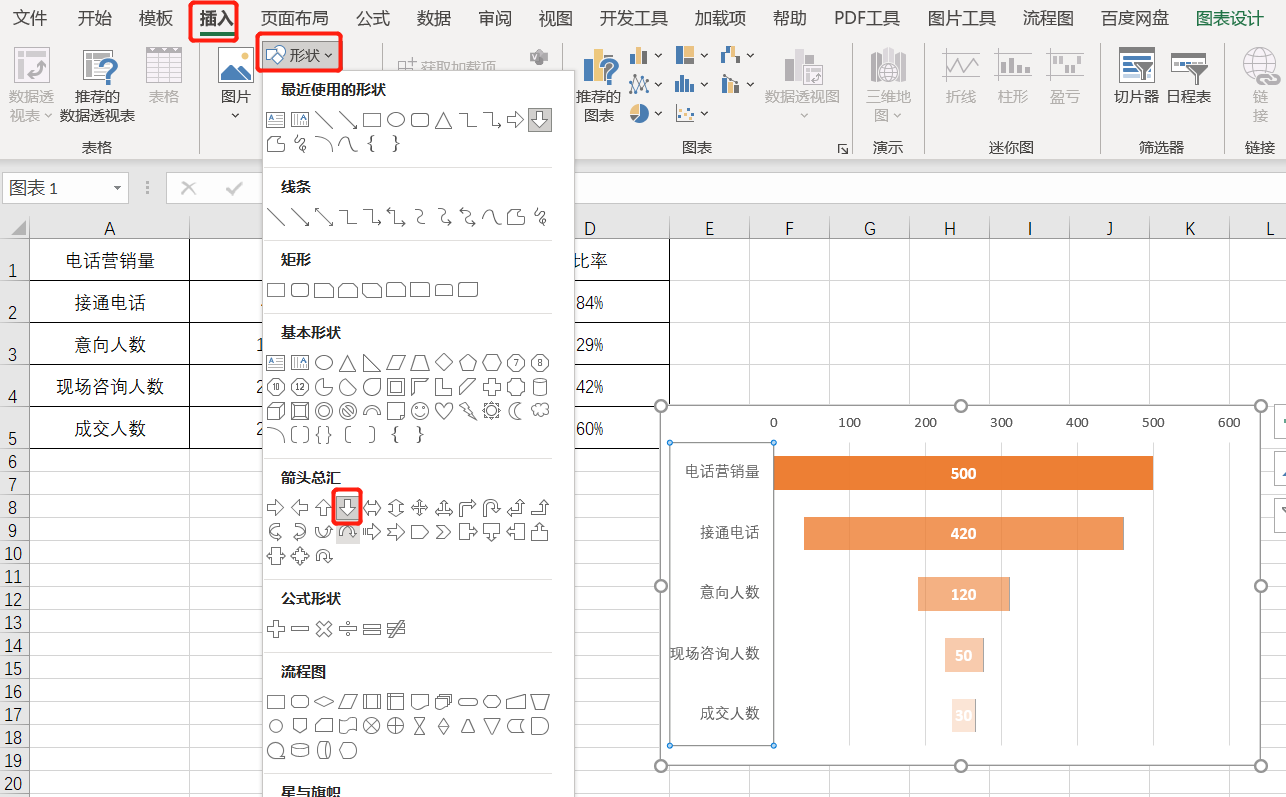Open the 推荐的图表 recommended charts
This screenshot has height=797, width=1286.
tap(598, 87)
